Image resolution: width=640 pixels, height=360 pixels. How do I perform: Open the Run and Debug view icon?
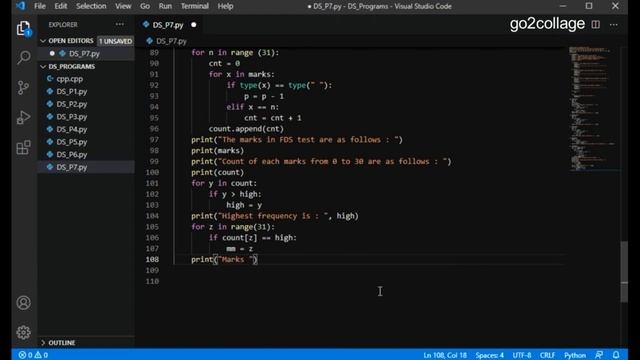point(24,118)
